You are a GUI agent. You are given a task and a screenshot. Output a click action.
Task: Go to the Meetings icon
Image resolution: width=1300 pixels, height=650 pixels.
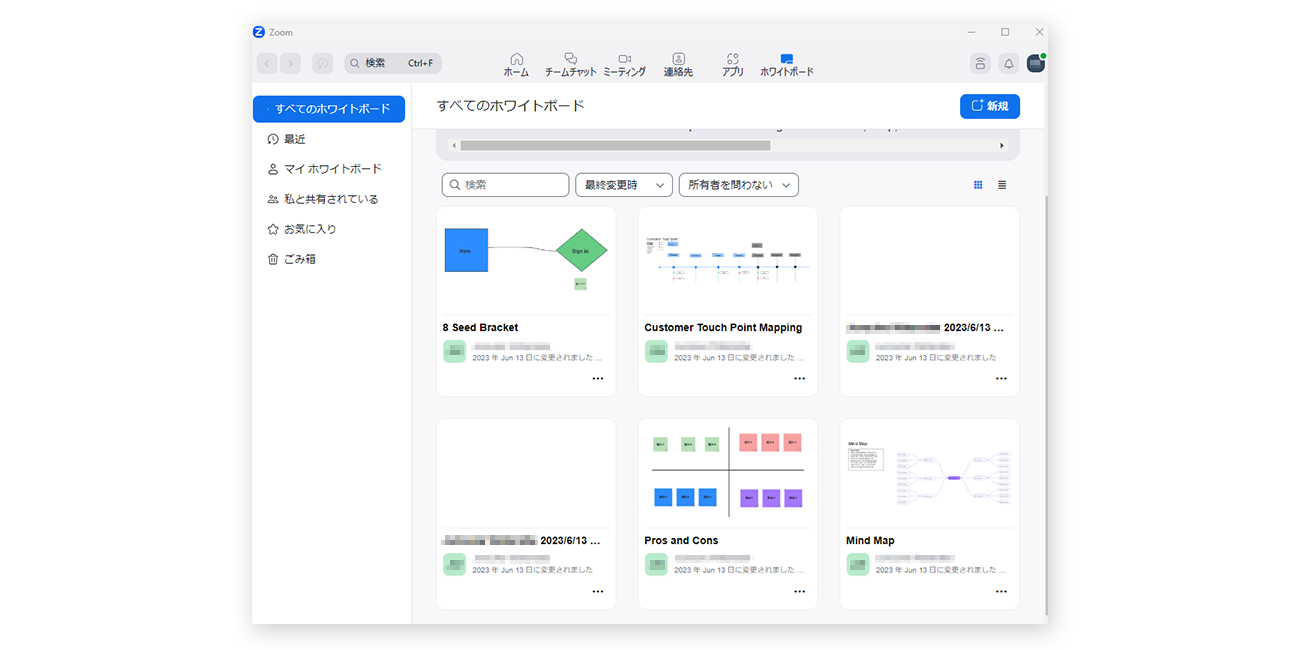(x=624, y=60)
